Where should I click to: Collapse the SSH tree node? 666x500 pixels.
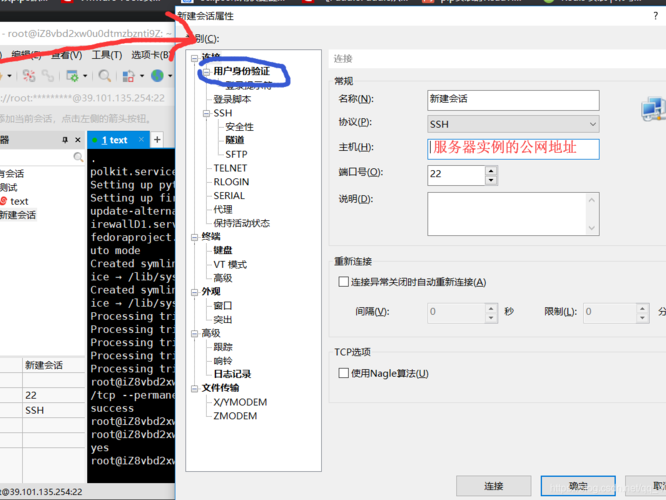pos(206,113)
